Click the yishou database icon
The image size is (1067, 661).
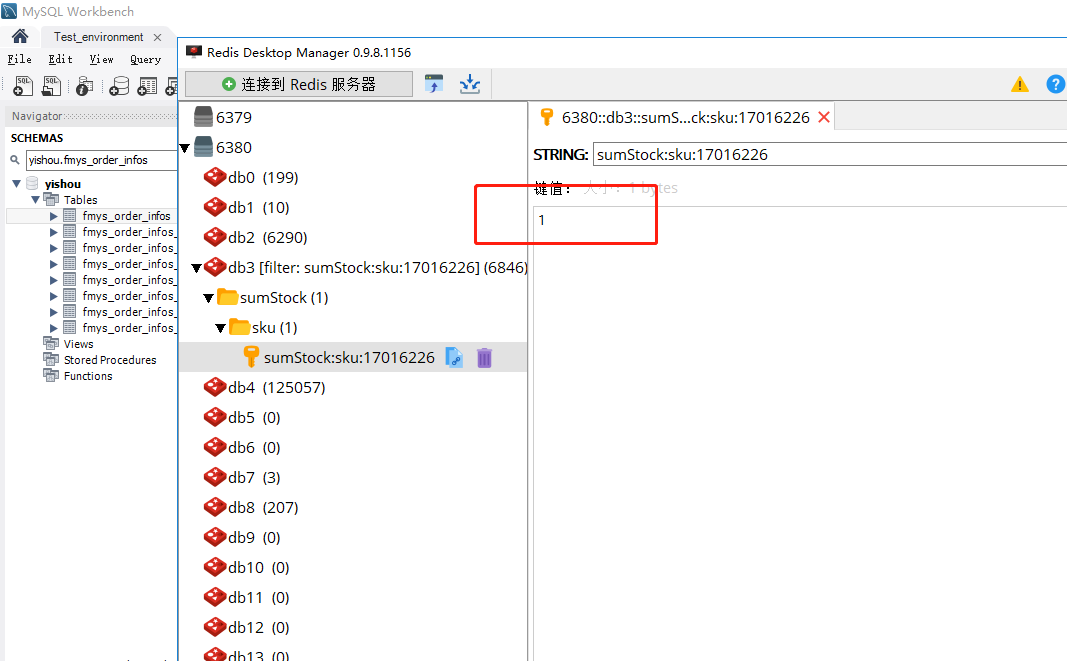click(32, 183)
